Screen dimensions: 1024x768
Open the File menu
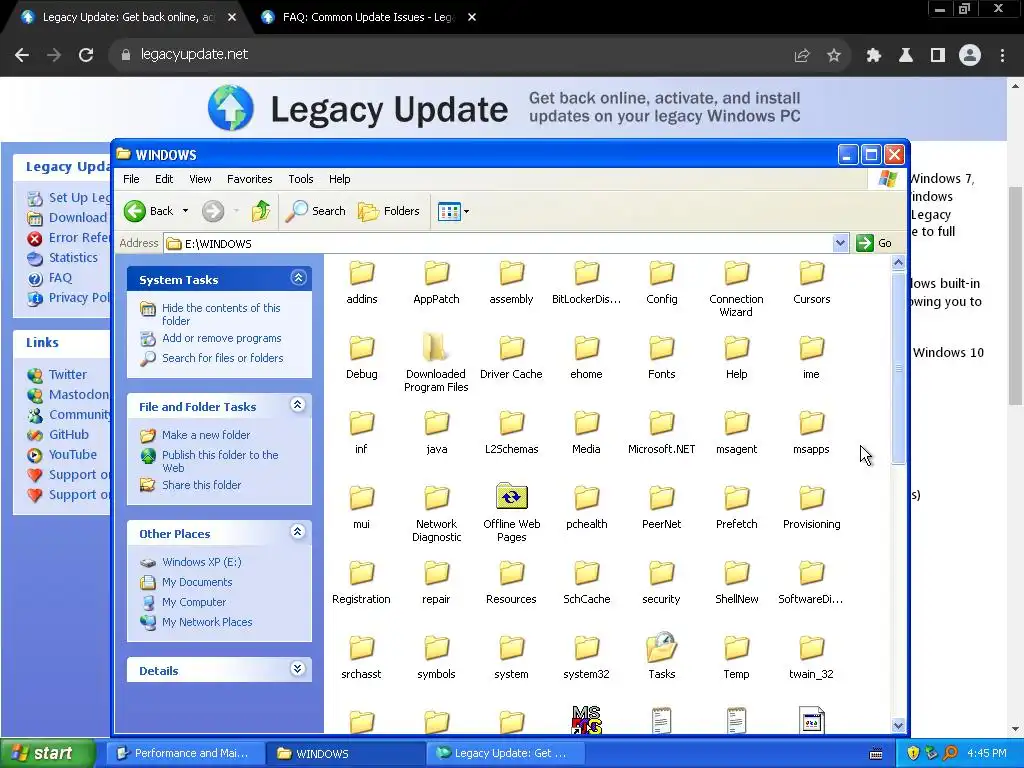tap(131, 179)
